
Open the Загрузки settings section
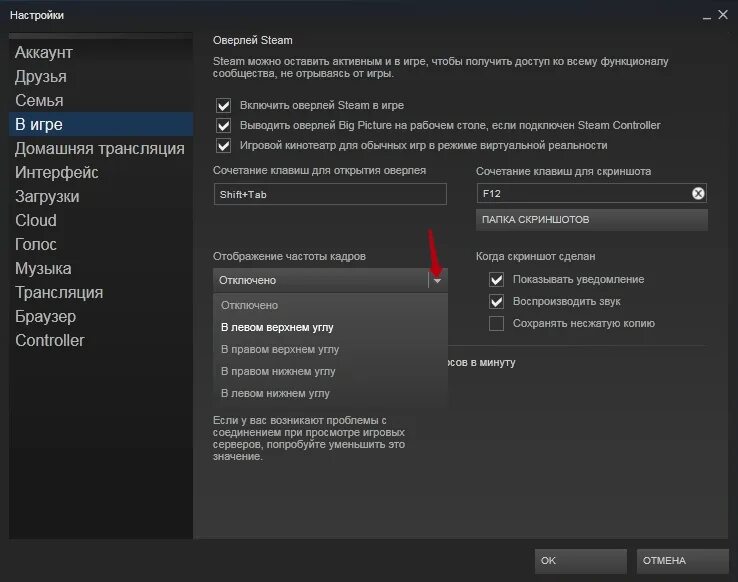click(101, 196)
